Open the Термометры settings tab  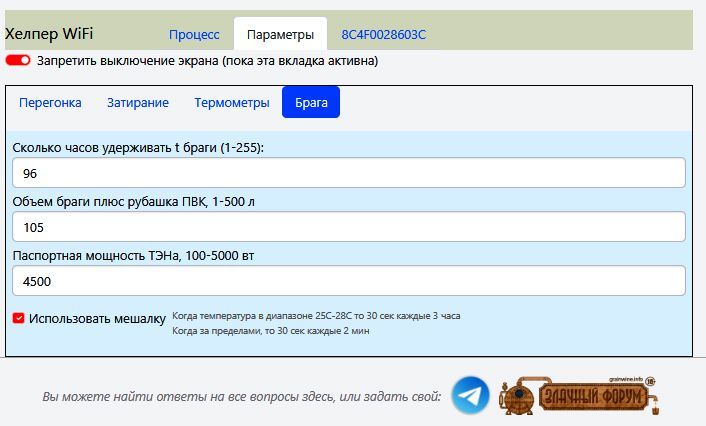pyautogui.click(x=232, y=103)
